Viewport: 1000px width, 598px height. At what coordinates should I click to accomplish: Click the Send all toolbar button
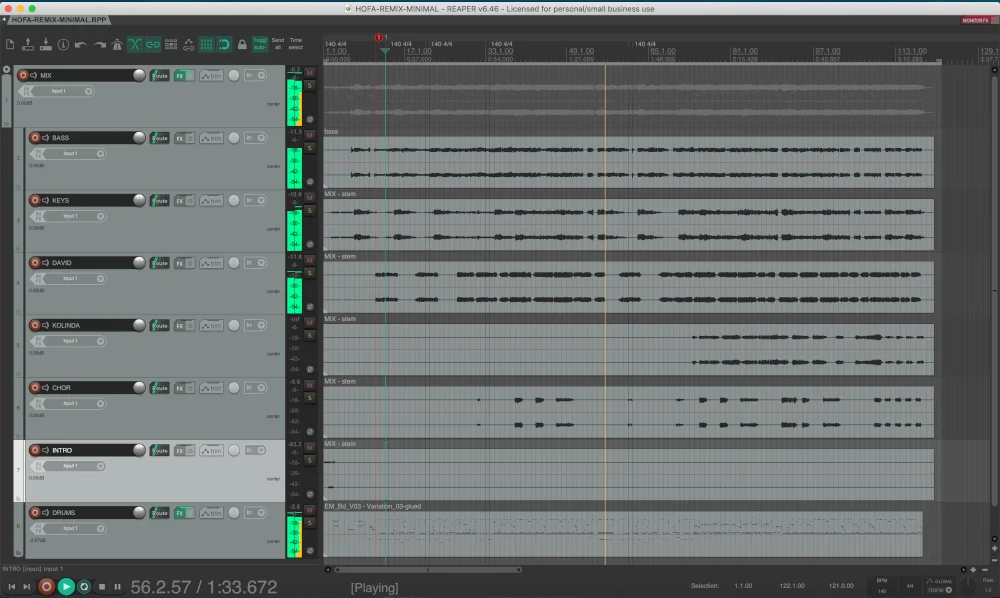tap(278, 44)
